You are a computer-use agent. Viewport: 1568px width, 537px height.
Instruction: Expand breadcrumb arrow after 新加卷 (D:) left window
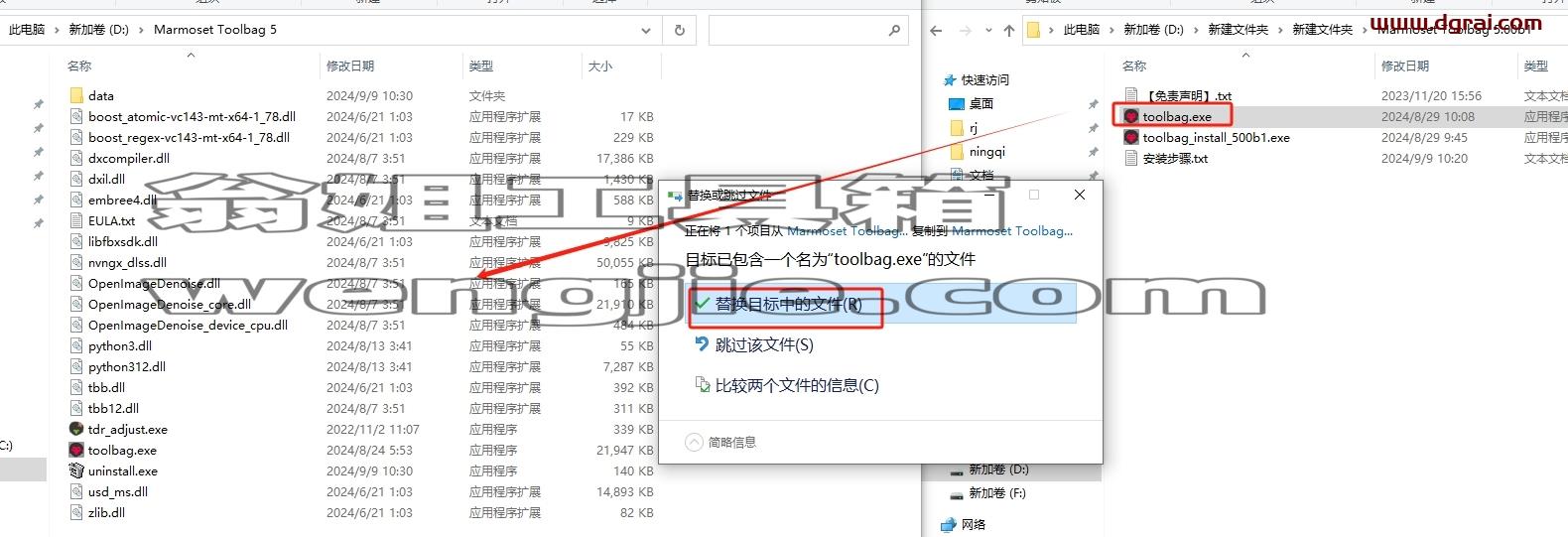click(142, 30)
